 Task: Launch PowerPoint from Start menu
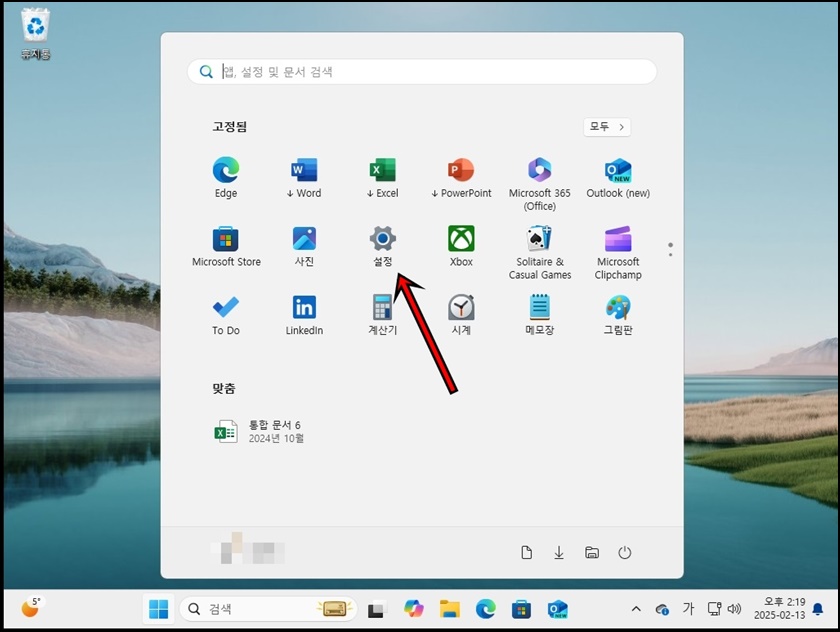pyautogui.click(x=461, y=178)
